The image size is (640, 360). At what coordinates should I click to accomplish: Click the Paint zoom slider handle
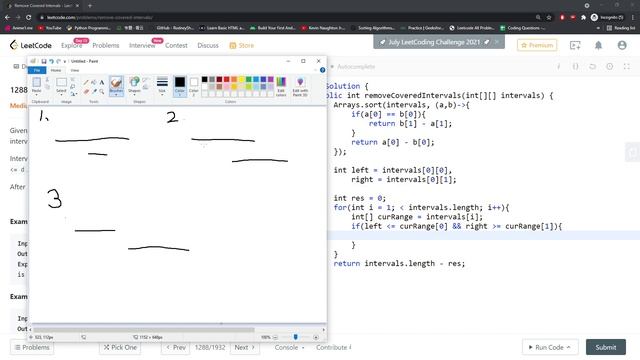coord(296,337)
